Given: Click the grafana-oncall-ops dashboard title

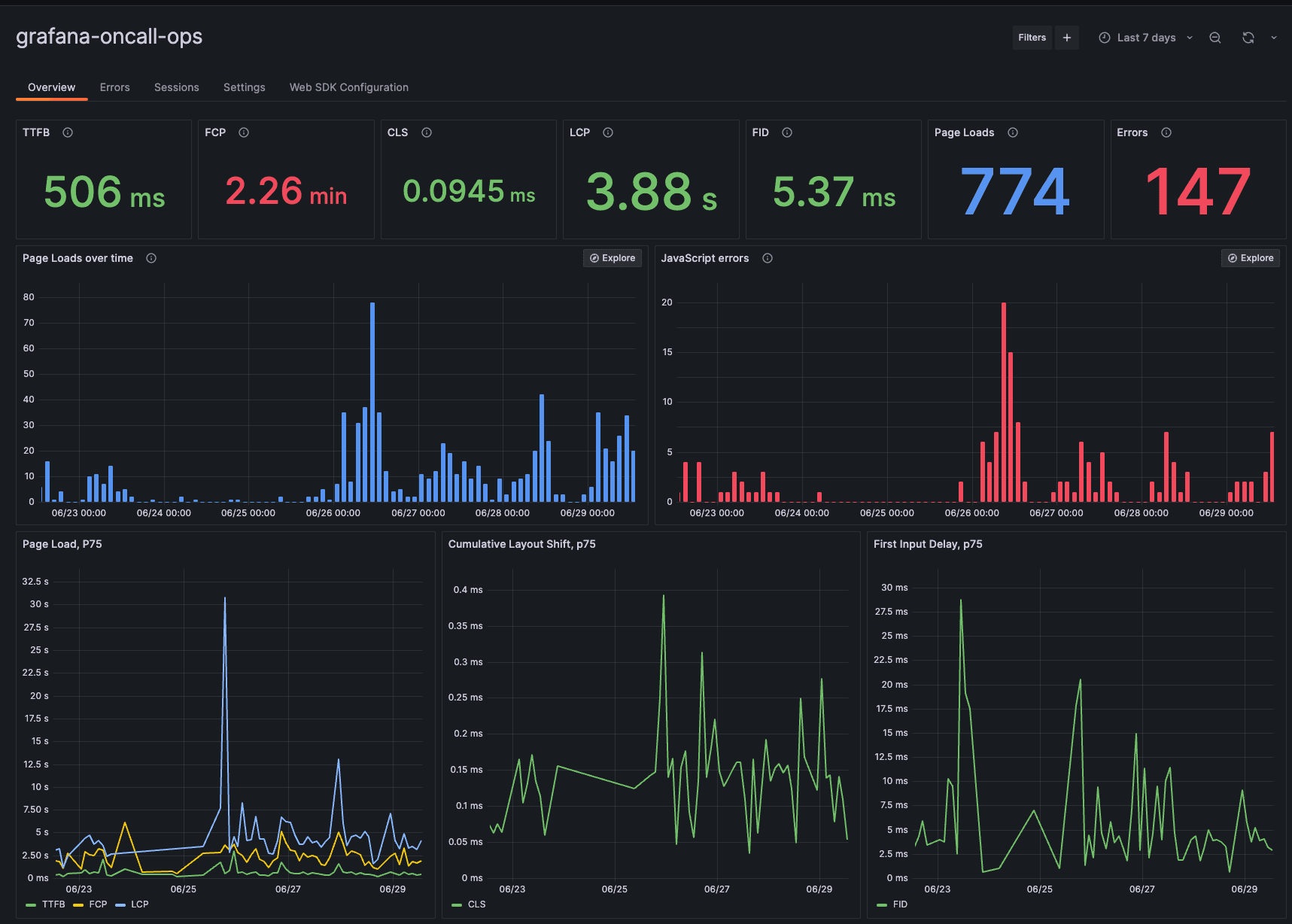Looking at the screenshot, I should (x=109, y=36).
